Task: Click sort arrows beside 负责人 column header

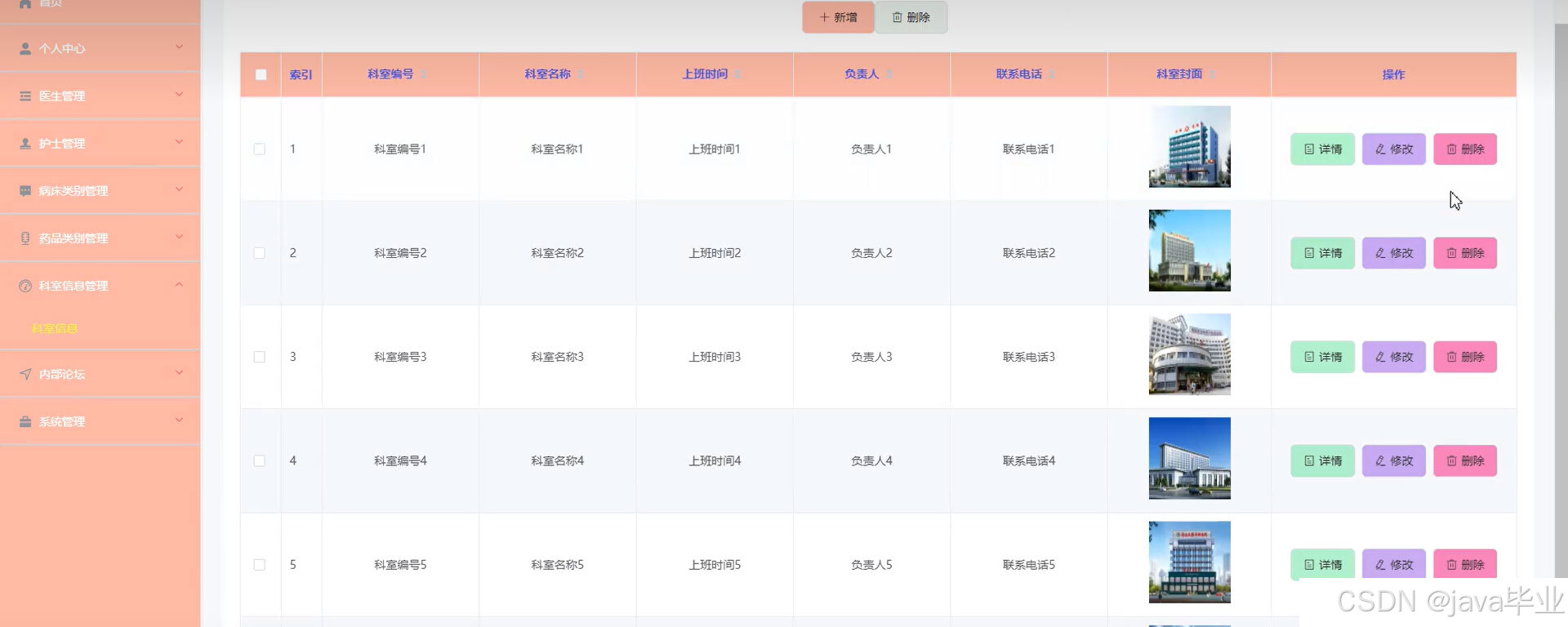Action: tap(889, 74)
